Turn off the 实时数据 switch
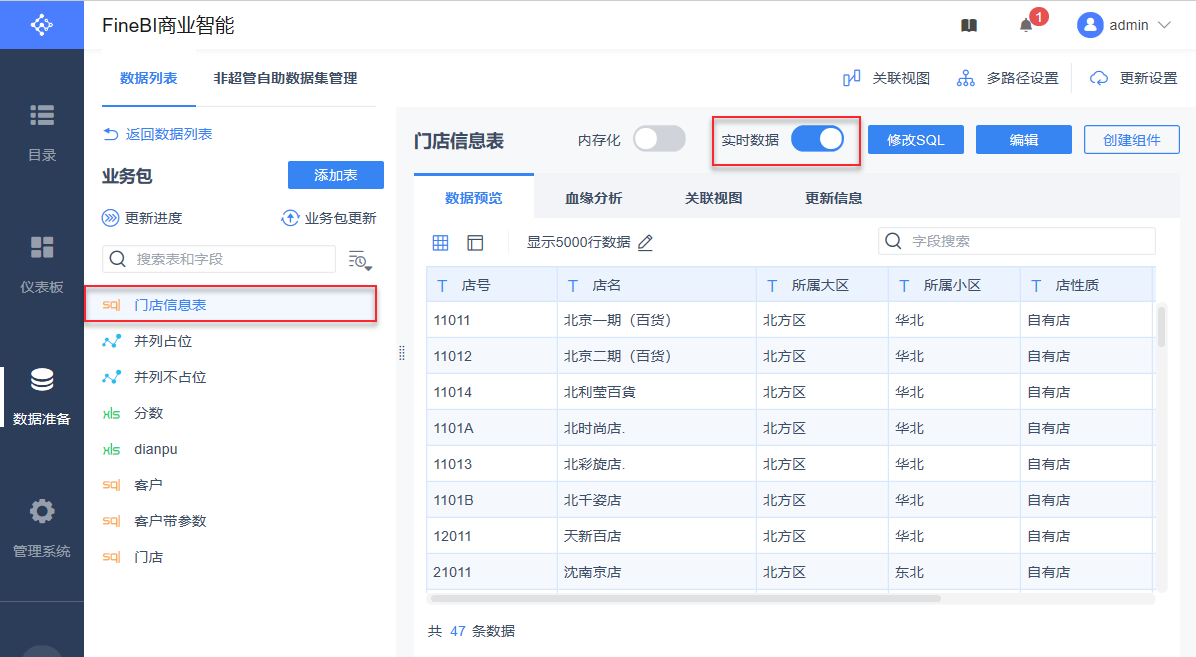 [817, 140]
